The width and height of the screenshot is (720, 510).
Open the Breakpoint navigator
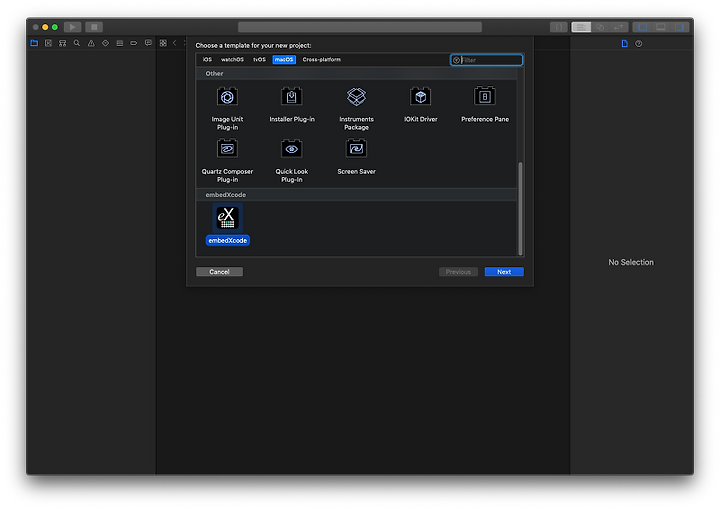[134, 43]
